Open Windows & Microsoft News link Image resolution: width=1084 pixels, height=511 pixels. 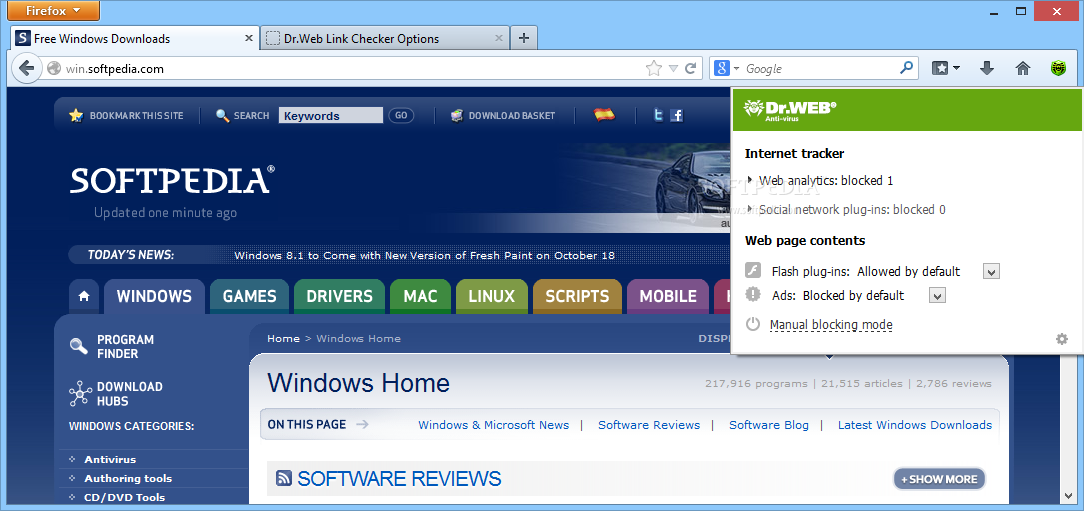[x=494, y=425]
